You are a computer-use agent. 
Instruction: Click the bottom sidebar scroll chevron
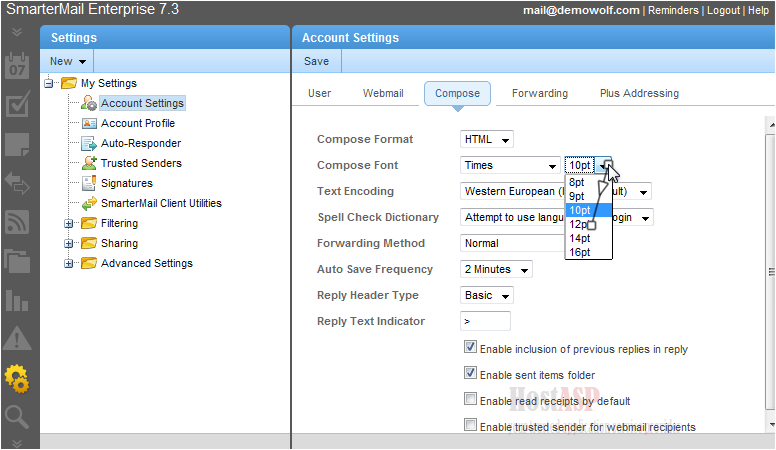[x=17, y=443]
